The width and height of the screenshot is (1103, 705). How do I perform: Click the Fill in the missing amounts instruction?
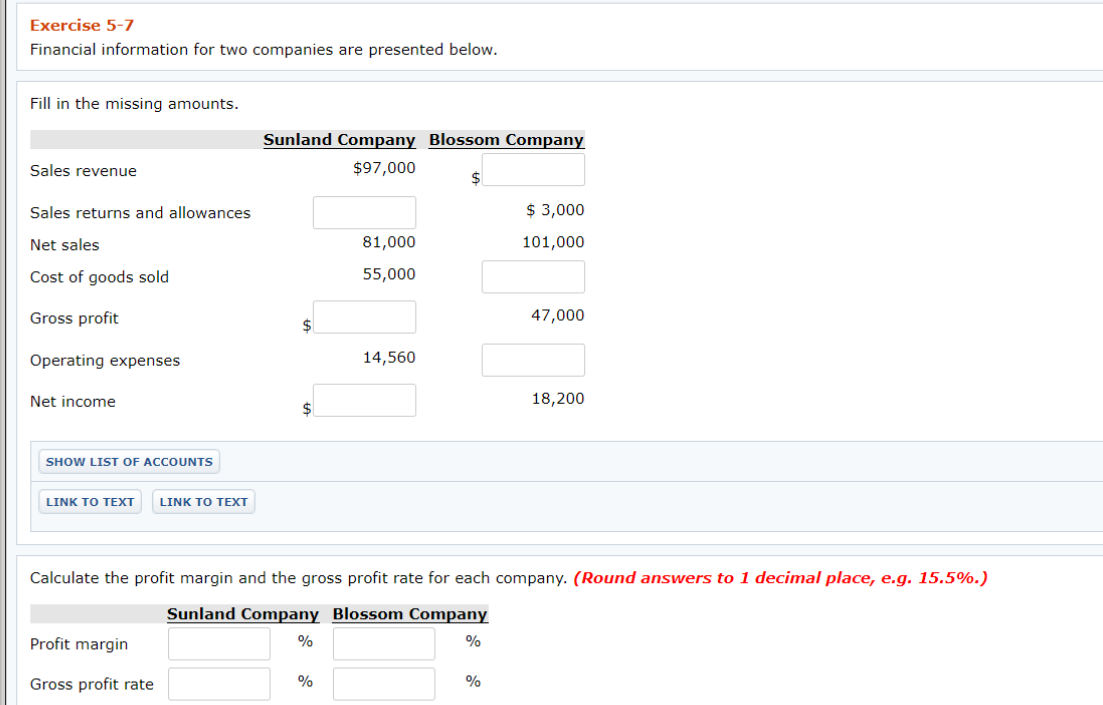[x=134, y=104]
